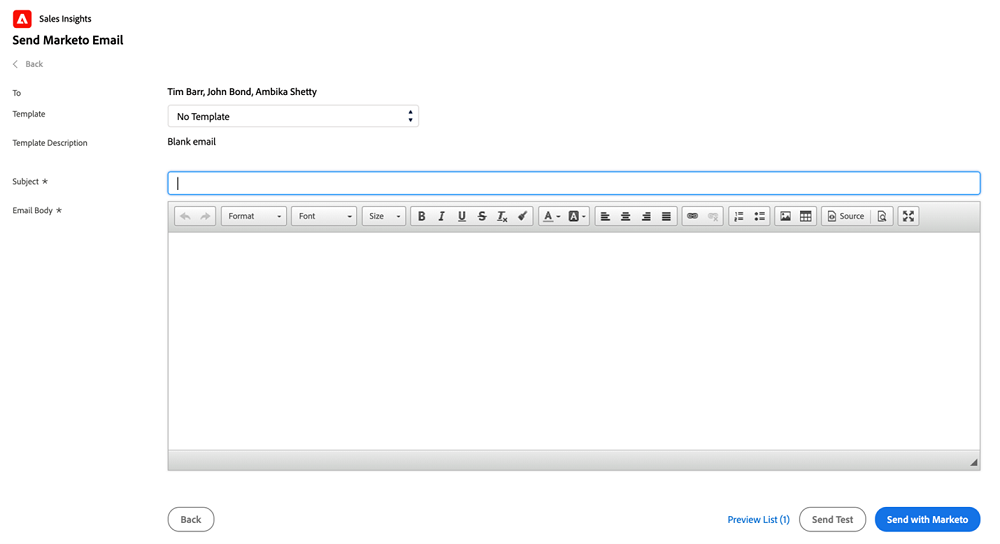Click the Adobe logo icon
This screenshot has width=1000, height=544.
22,18
